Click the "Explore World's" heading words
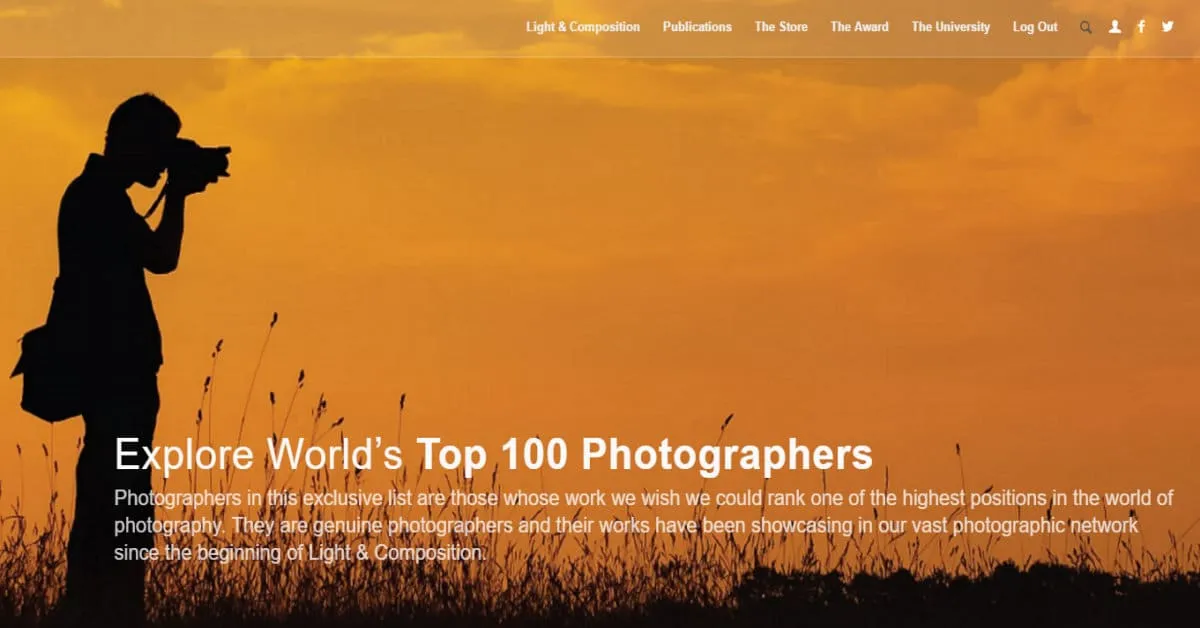 point(259,455)
